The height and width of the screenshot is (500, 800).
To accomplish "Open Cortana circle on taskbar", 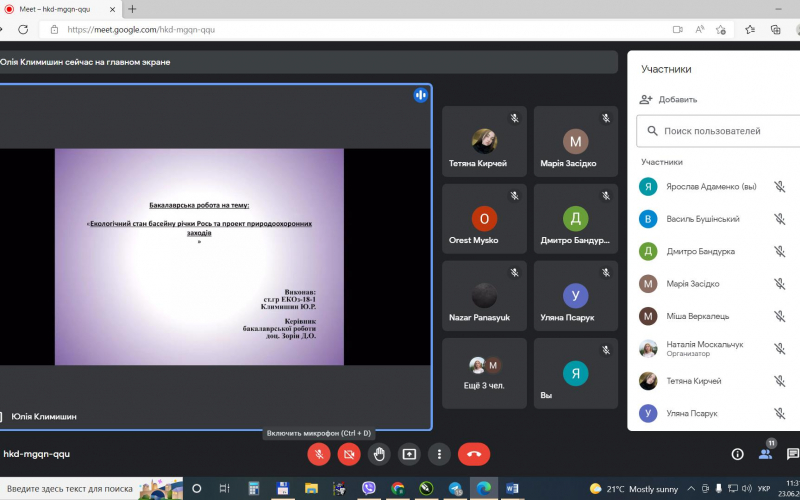I will 196,489.
